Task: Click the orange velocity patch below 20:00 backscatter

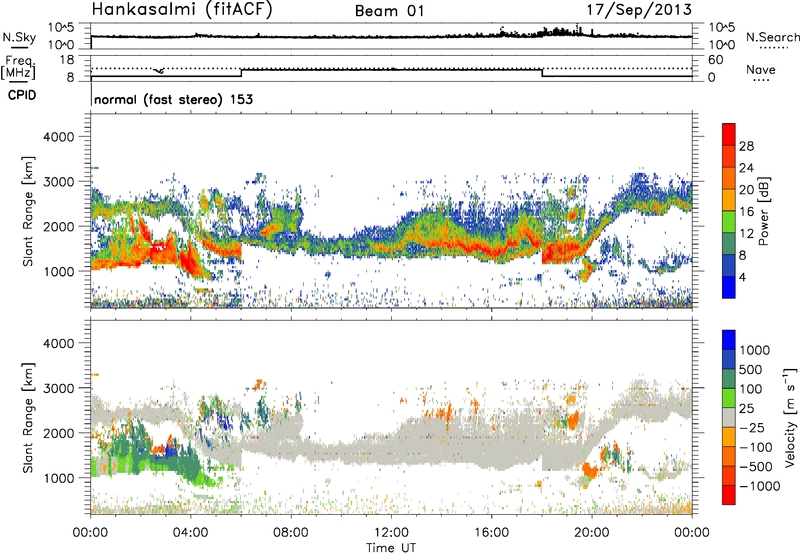Action: coord(591,470)
